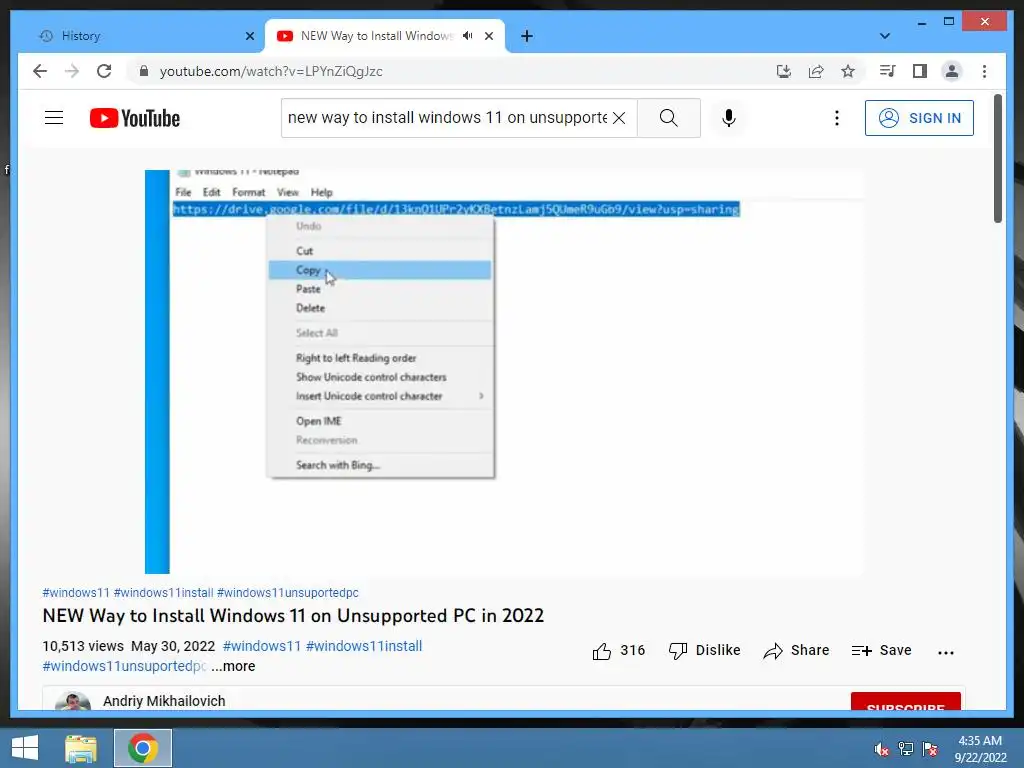Open Andriy Mikhailovich channel name

tap(164, 701)
